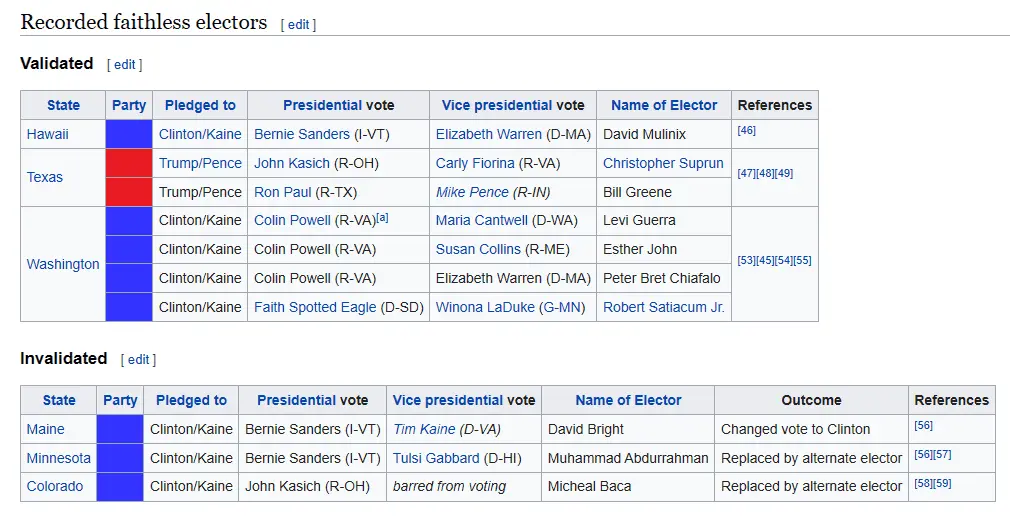Click the Bernie Sanders link in Hawaii row
Image resolution: width=1010 pixels, height=516 pixels.
(x=302, y=134)
